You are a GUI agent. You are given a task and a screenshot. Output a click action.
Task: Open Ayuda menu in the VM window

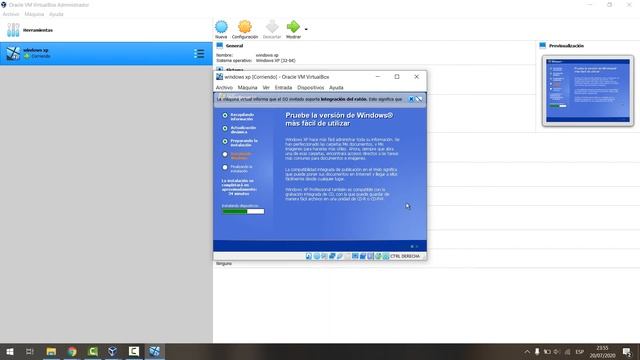pos(336,87)
